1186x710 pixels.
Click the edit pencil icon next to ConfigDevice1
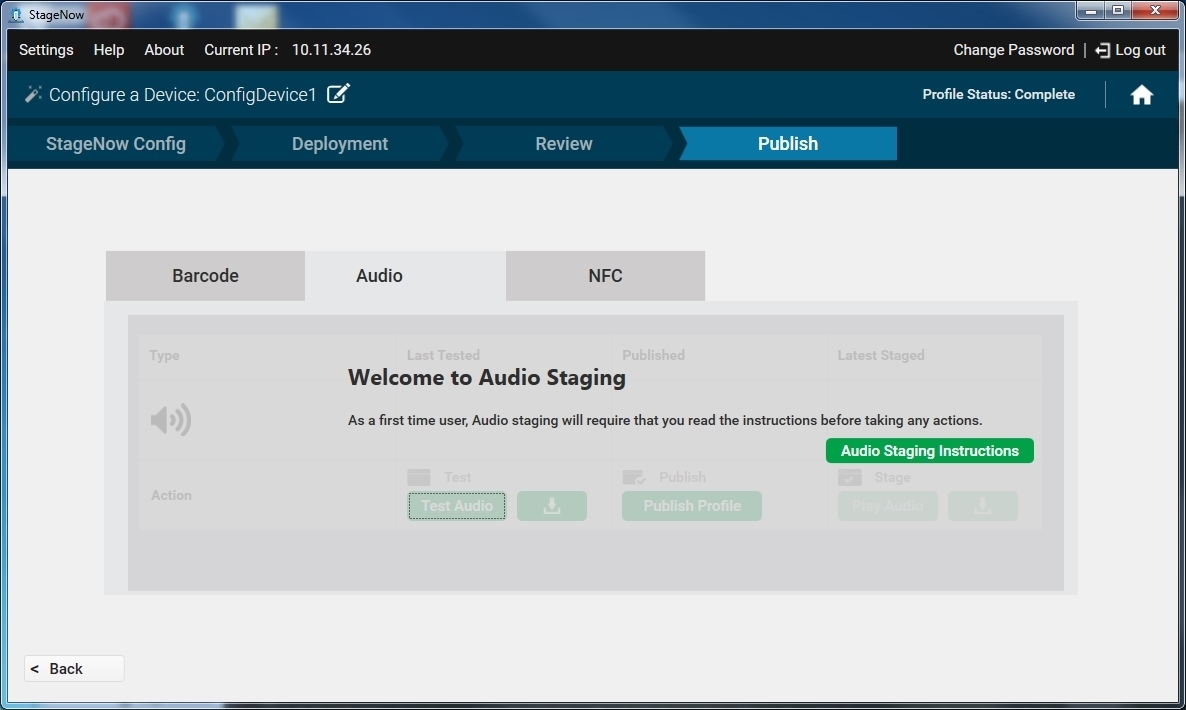(x=339, y=94)
